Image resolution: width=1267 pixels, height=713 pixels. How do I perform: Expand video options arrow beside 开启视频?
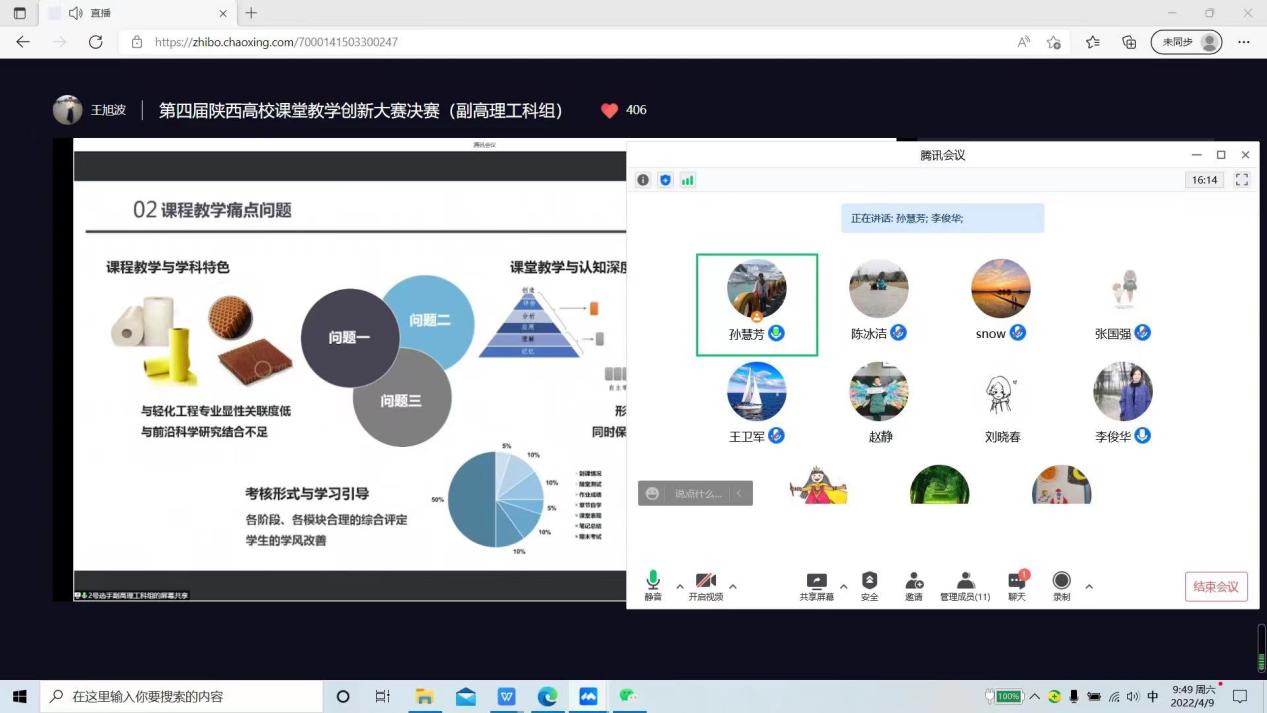[x=733, y=587]
